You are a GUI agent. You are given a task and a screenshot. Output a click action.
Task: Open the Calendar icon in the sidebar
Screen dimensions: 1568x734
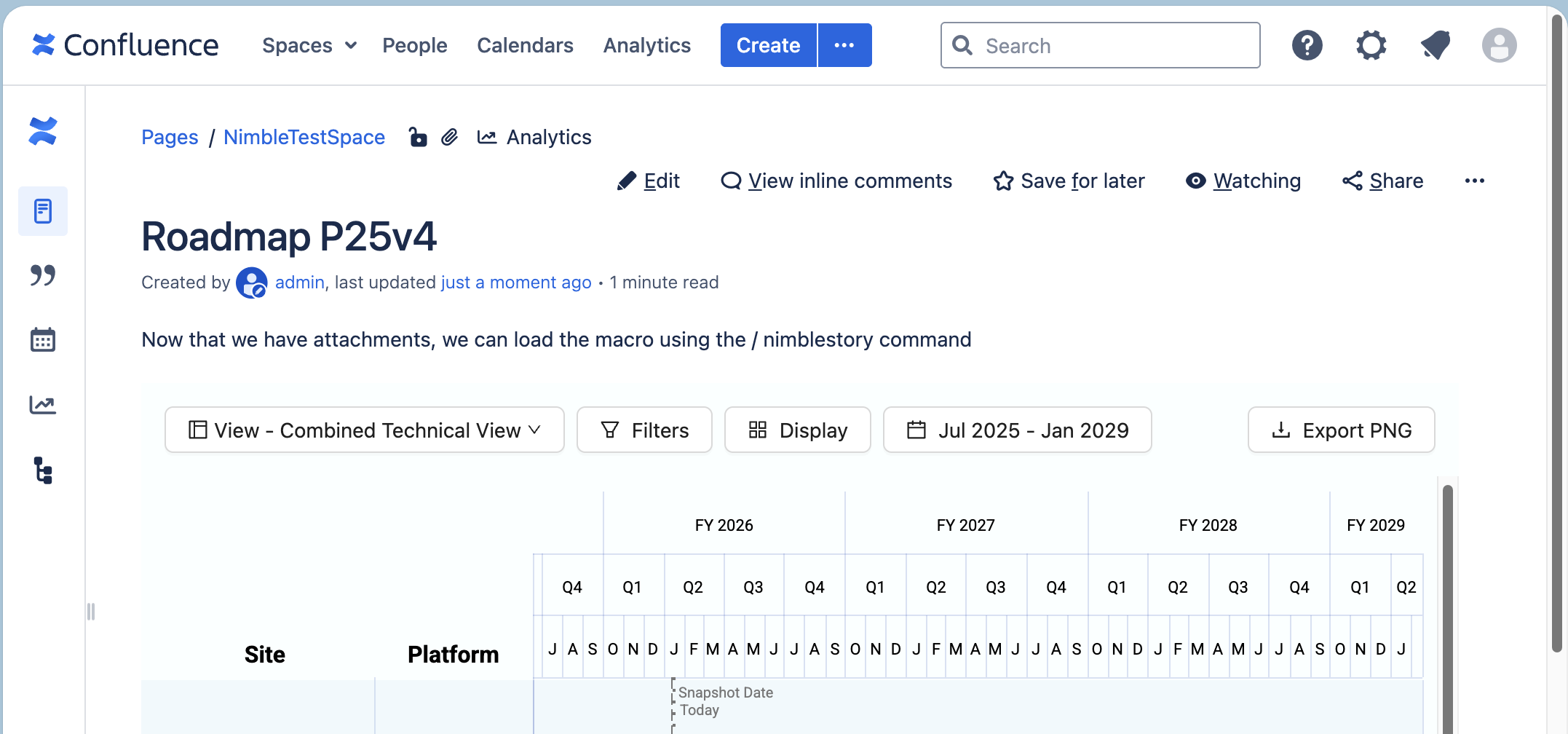(43, 339)
